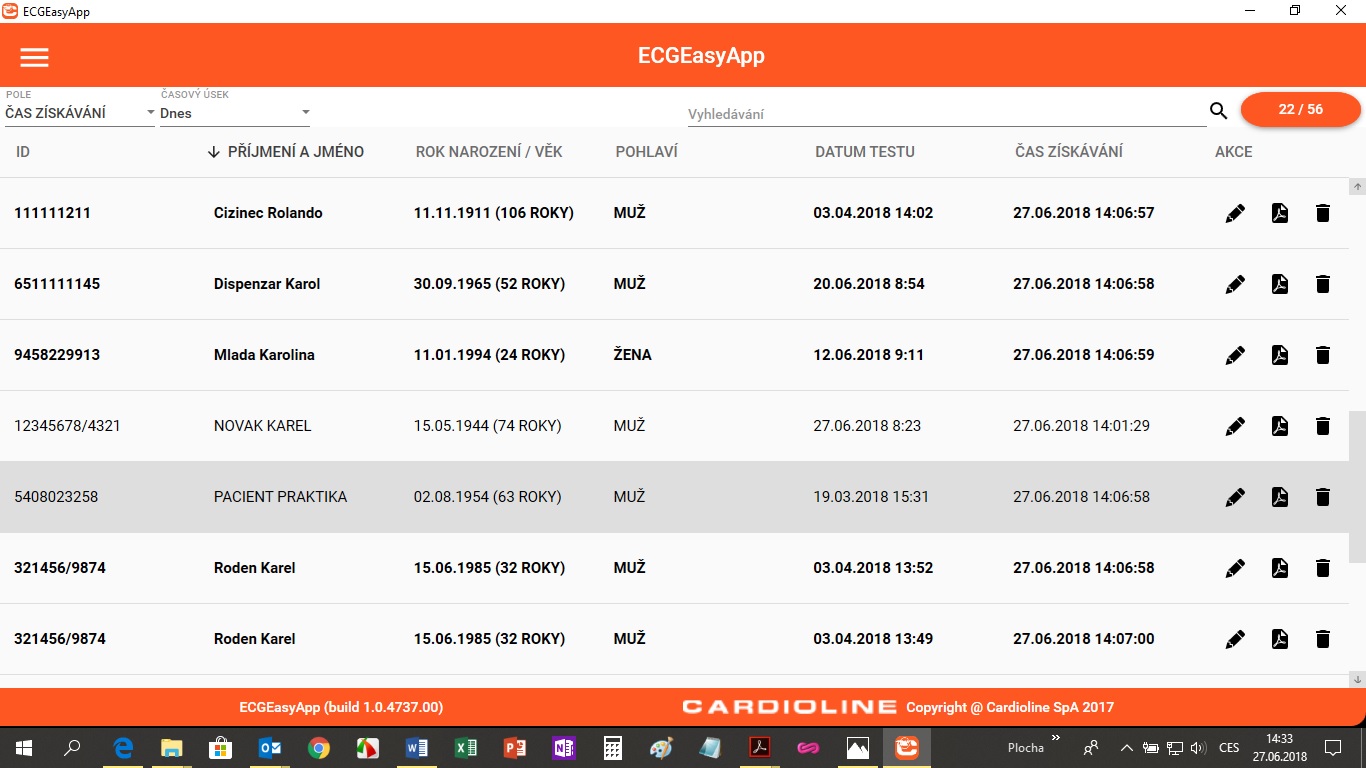Export Mlada Karolina record to PDF

coord(1279,355)
